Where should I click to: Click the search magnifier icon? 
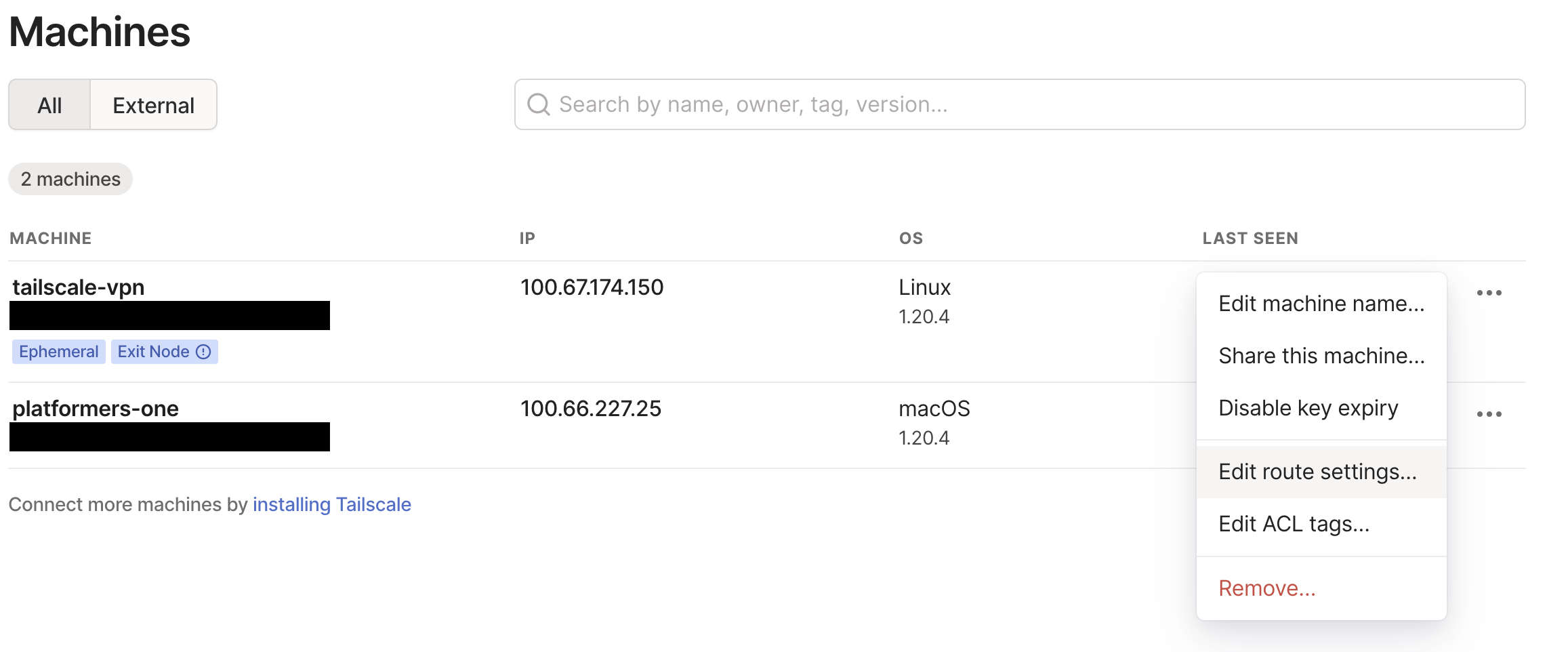(x=539, y=104)
